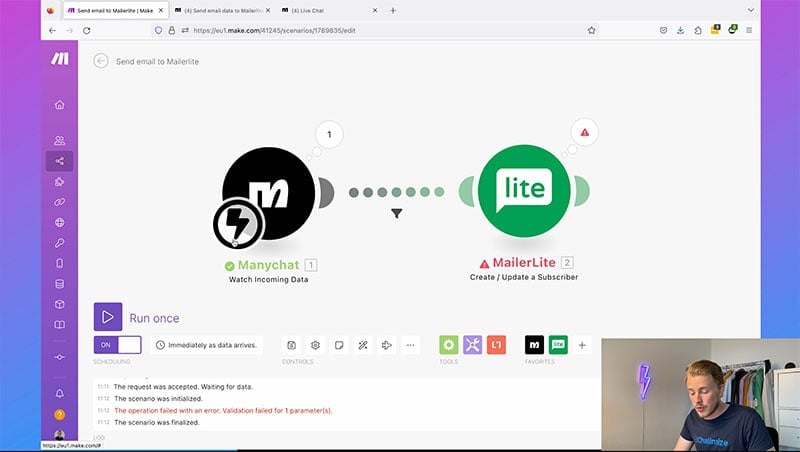This screenshot has height=452, width=800.
Task: Click the Run once play button
Action: [x=108, y=317]
